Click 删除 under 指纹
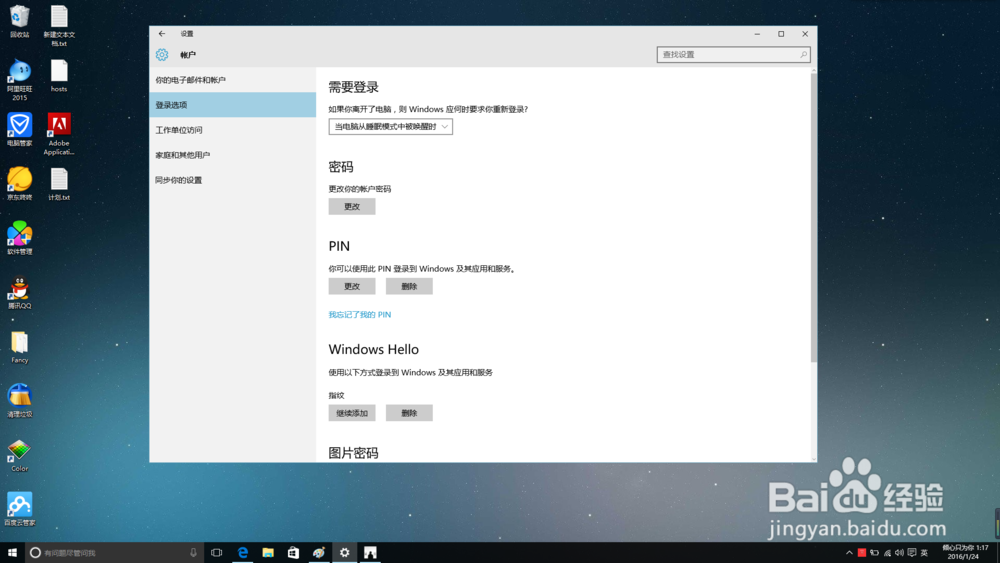This screenshot has height=563, width=1000. pyautogui.click(x=409, y=413)
